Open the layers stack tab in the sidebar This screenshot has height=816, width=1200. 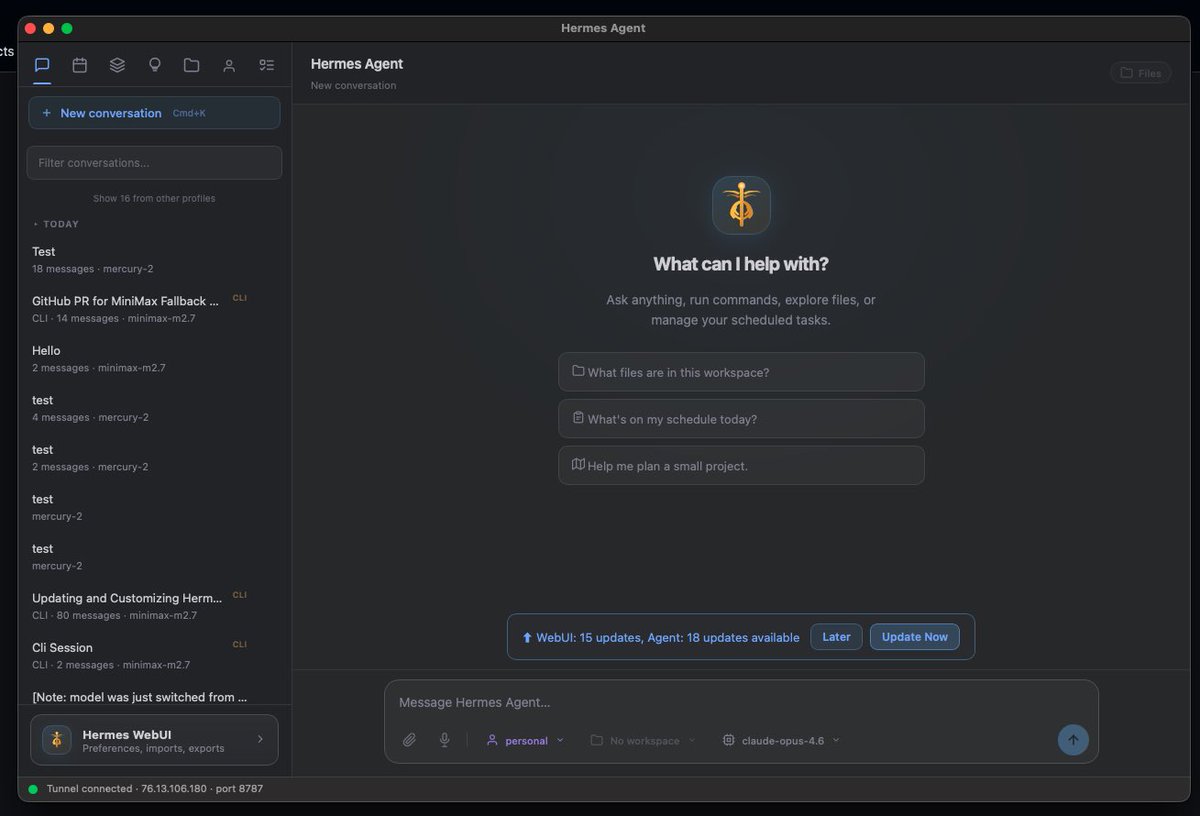(x=117, y=65)
